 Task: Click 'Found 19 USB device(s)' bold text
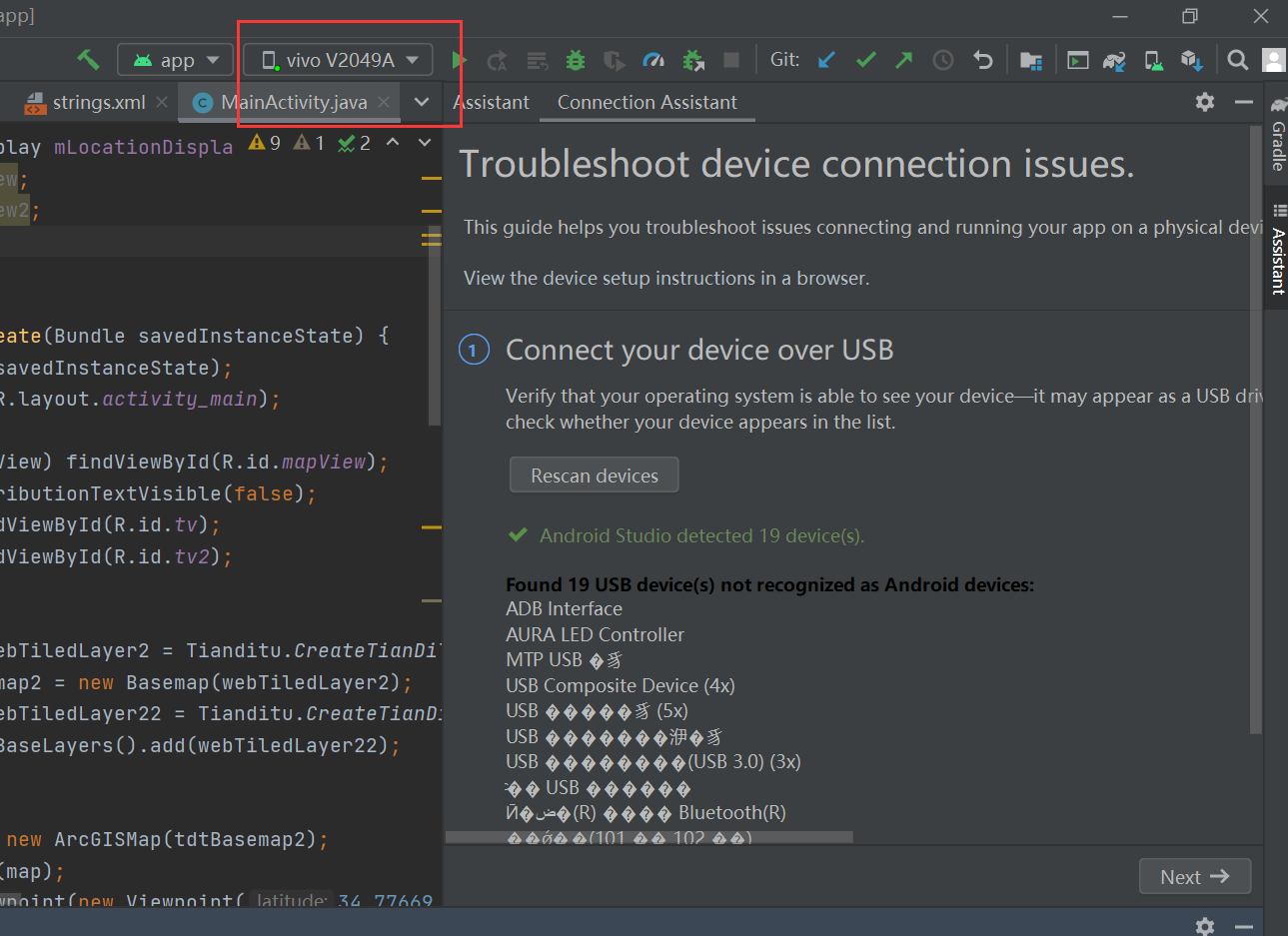[769, 584]
